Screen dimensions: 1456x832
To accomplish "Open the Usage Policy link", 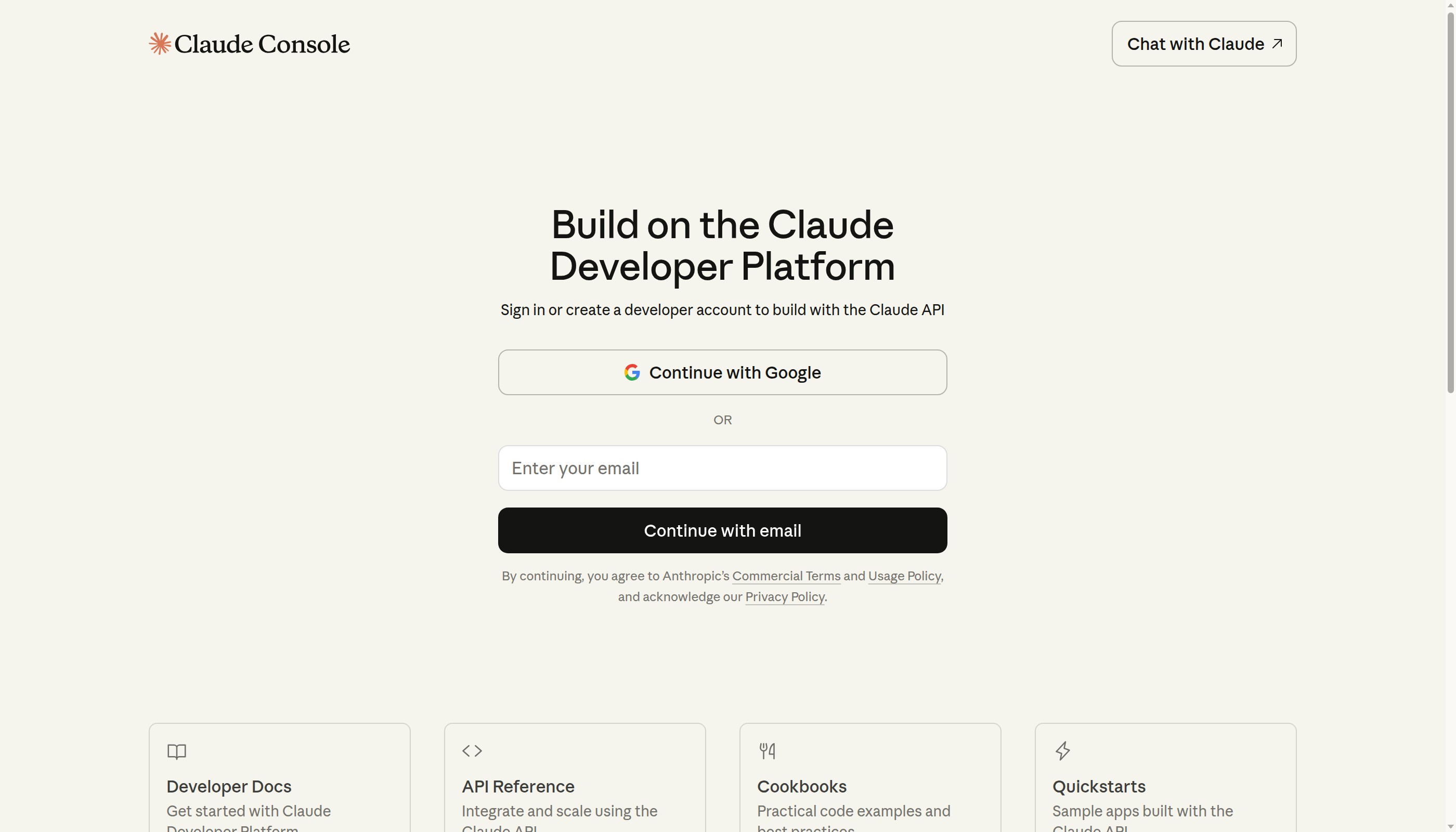I will click(904, 576).
